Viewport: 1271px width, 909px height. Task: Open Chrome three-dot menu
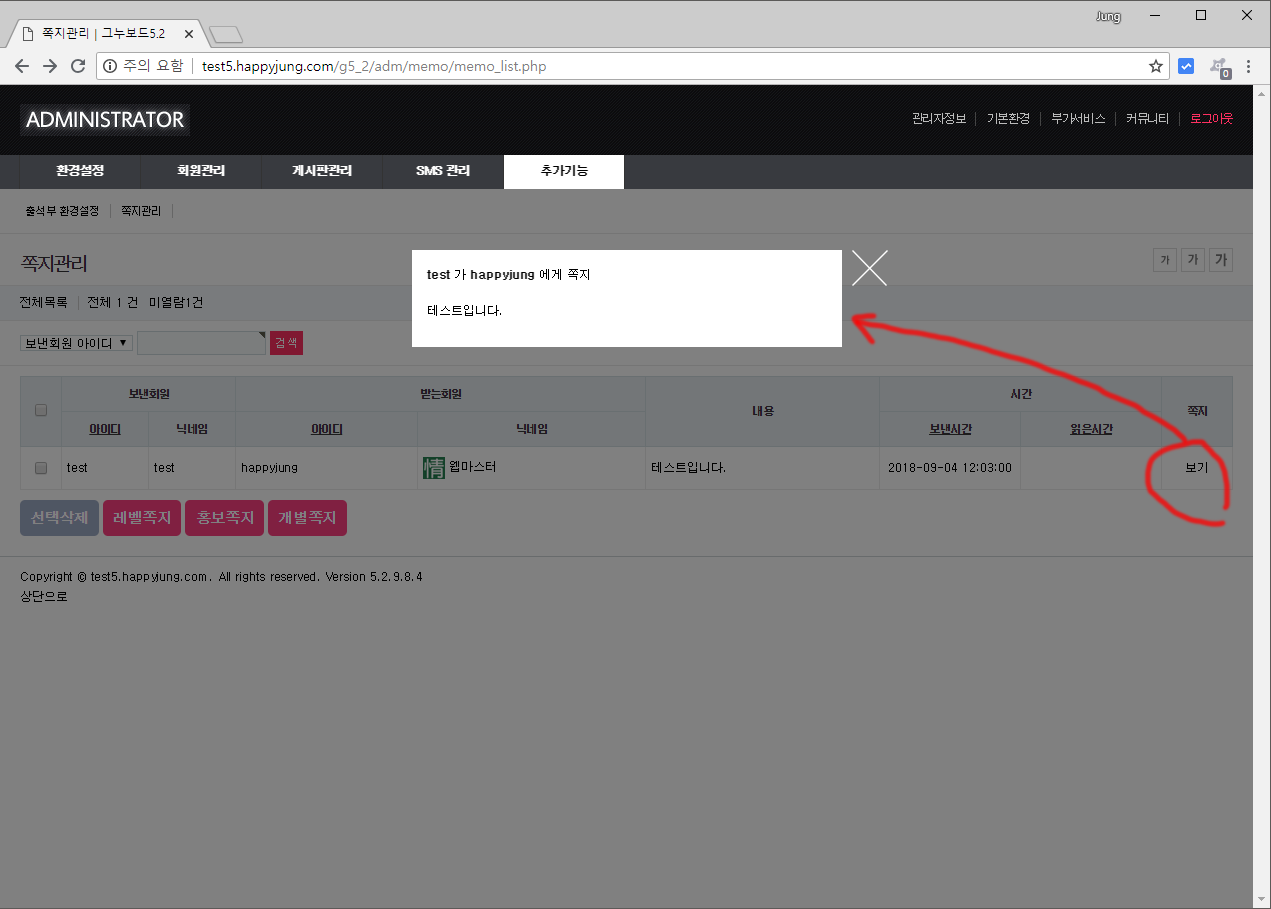tap(1248, 67)
